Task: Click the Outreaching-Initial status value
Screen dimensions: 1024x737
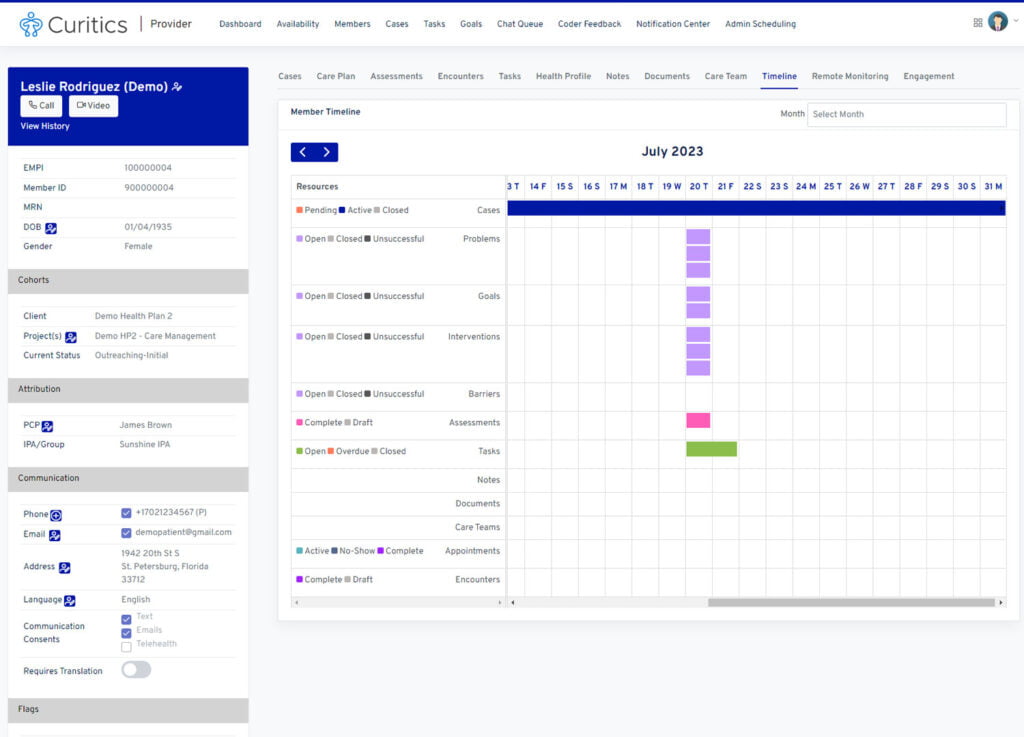Action: tap(131, 356)
